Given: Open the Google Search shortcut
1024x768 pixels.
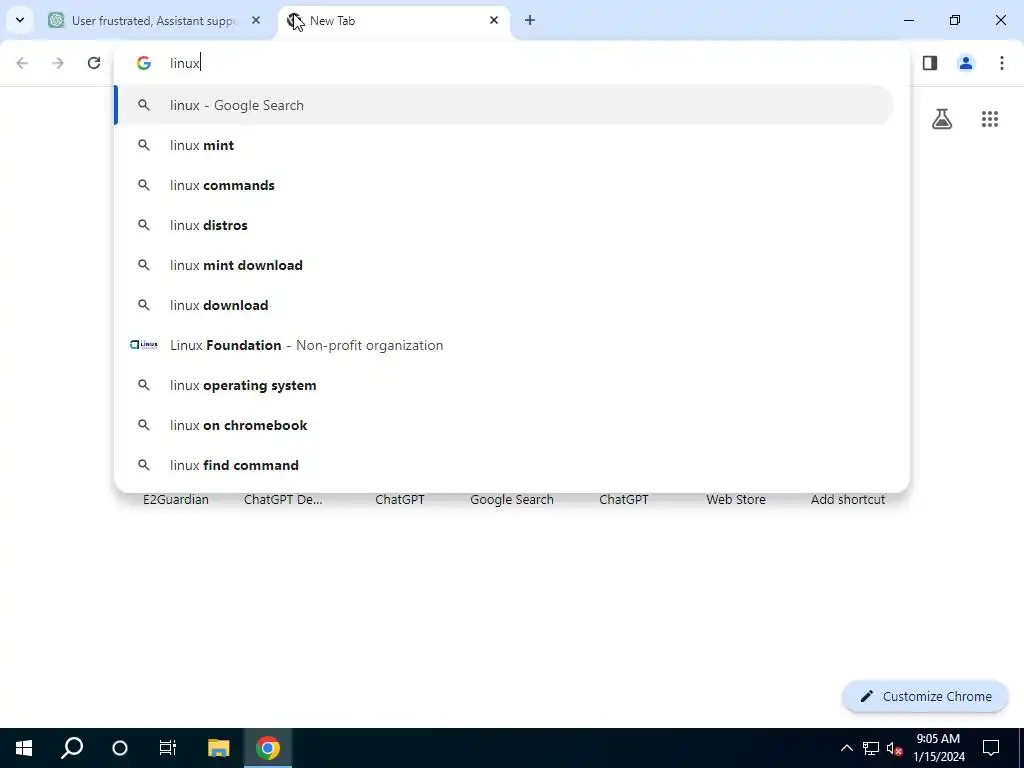Looking at the screenshot, I should (x=512, y=500).
